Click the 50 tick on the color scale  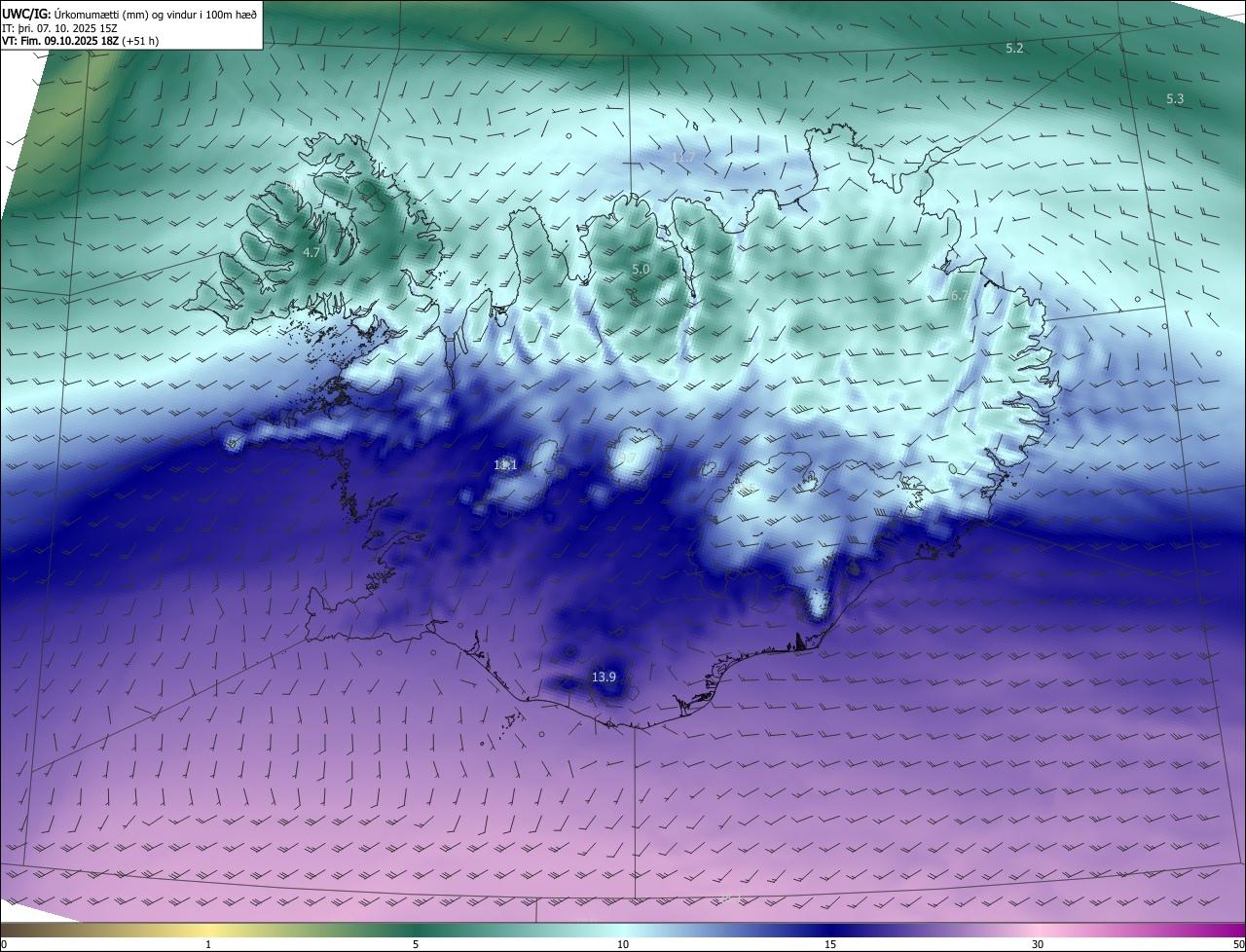(x=1238, y=944)
